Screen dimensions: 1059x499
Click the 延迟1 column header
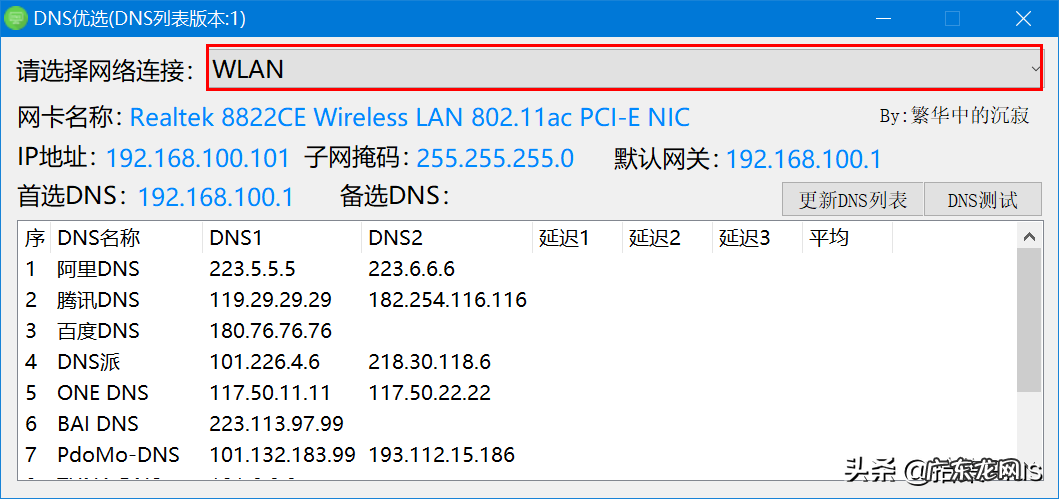click(x=576, y=238)
